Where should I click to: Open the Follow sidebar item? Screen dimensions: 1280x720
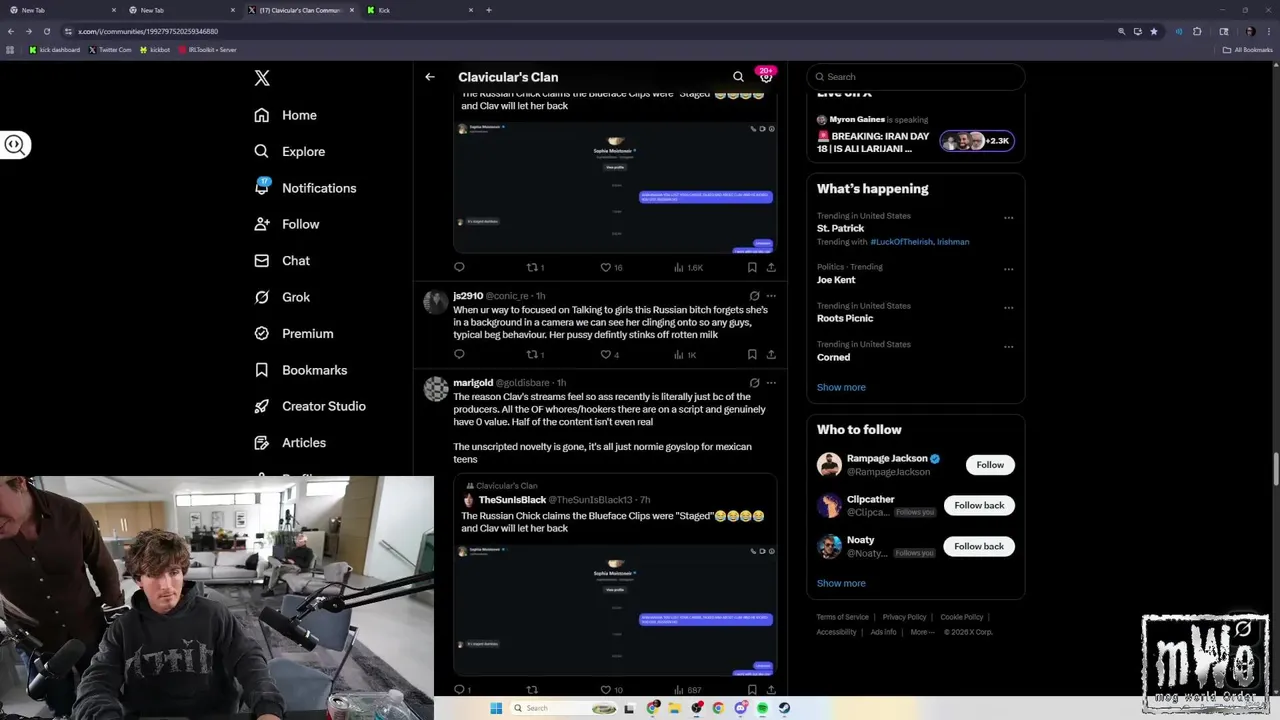[x=287, y=224]
